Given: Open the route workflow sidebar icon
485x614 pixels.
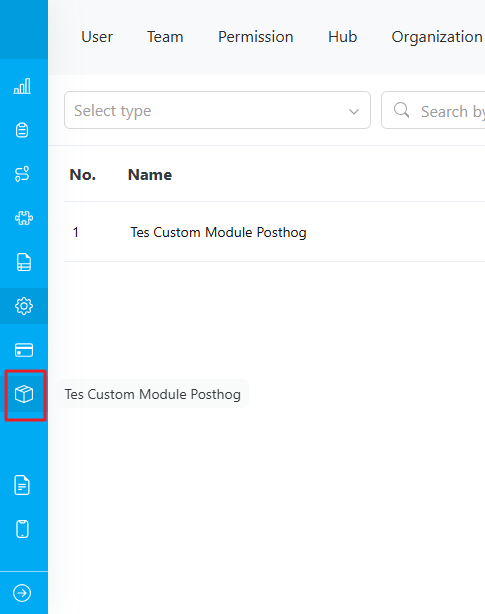Looking at the screenshot, I should coord(22,174).
